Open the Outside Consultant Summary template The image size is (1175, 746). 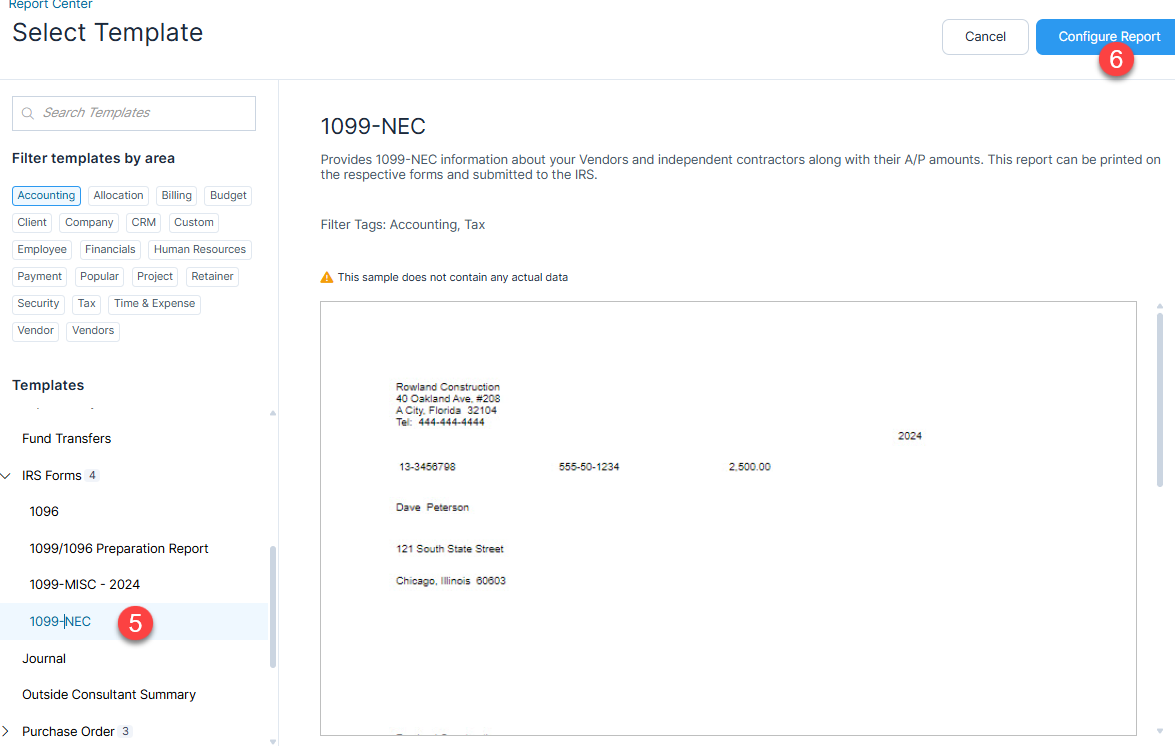coord(109,694)
